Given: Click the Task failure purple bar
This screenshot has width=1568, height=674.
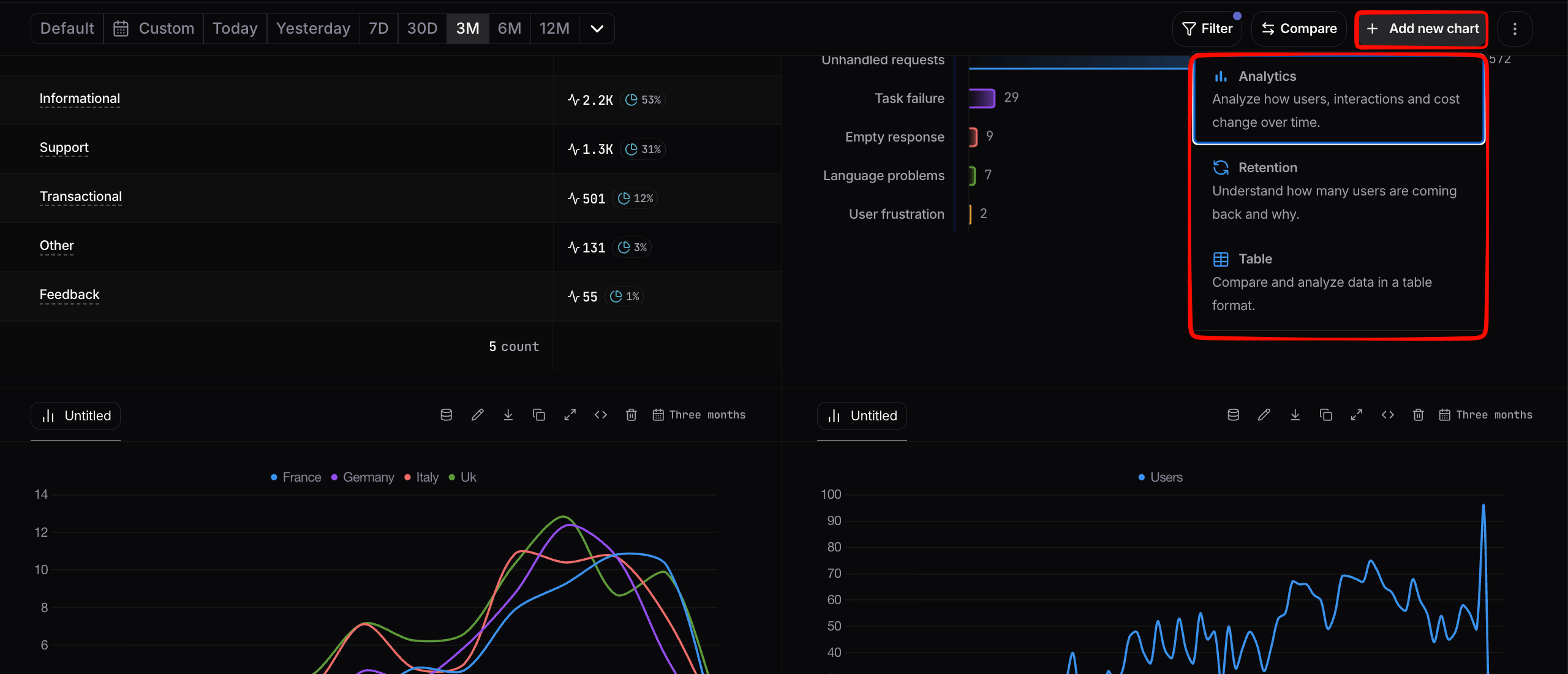Looking at the screenshot, I should 982,98.
